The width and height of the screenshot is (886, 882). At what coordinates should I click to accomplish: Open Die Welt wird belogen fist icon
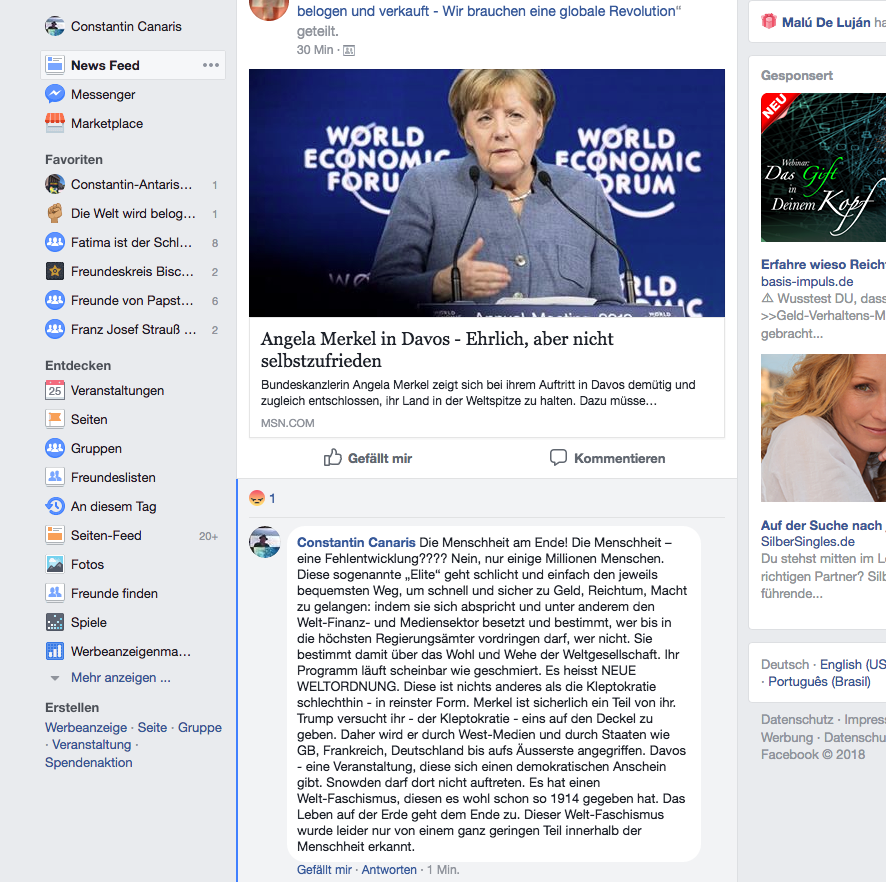click(x=55, y=213)
